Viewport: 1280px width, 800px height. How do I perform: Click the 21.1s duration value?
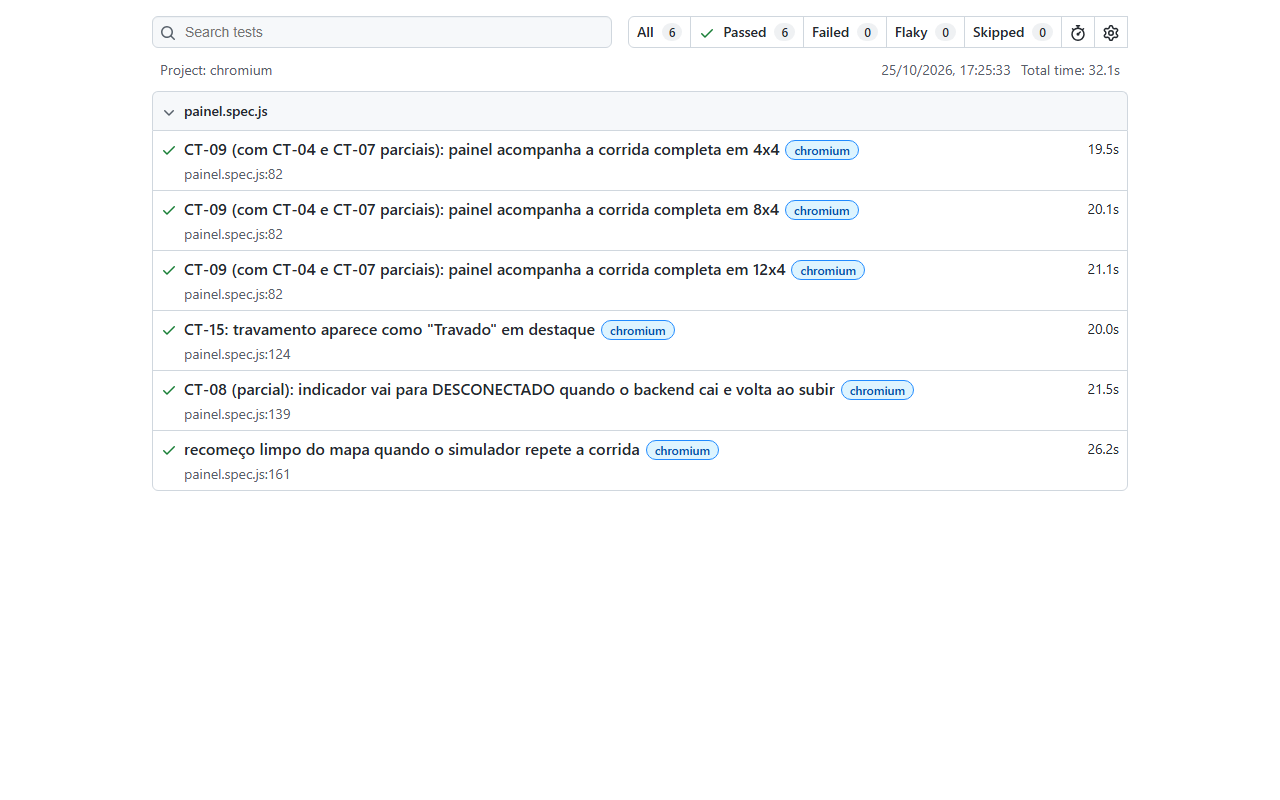tap(1103, 270)
